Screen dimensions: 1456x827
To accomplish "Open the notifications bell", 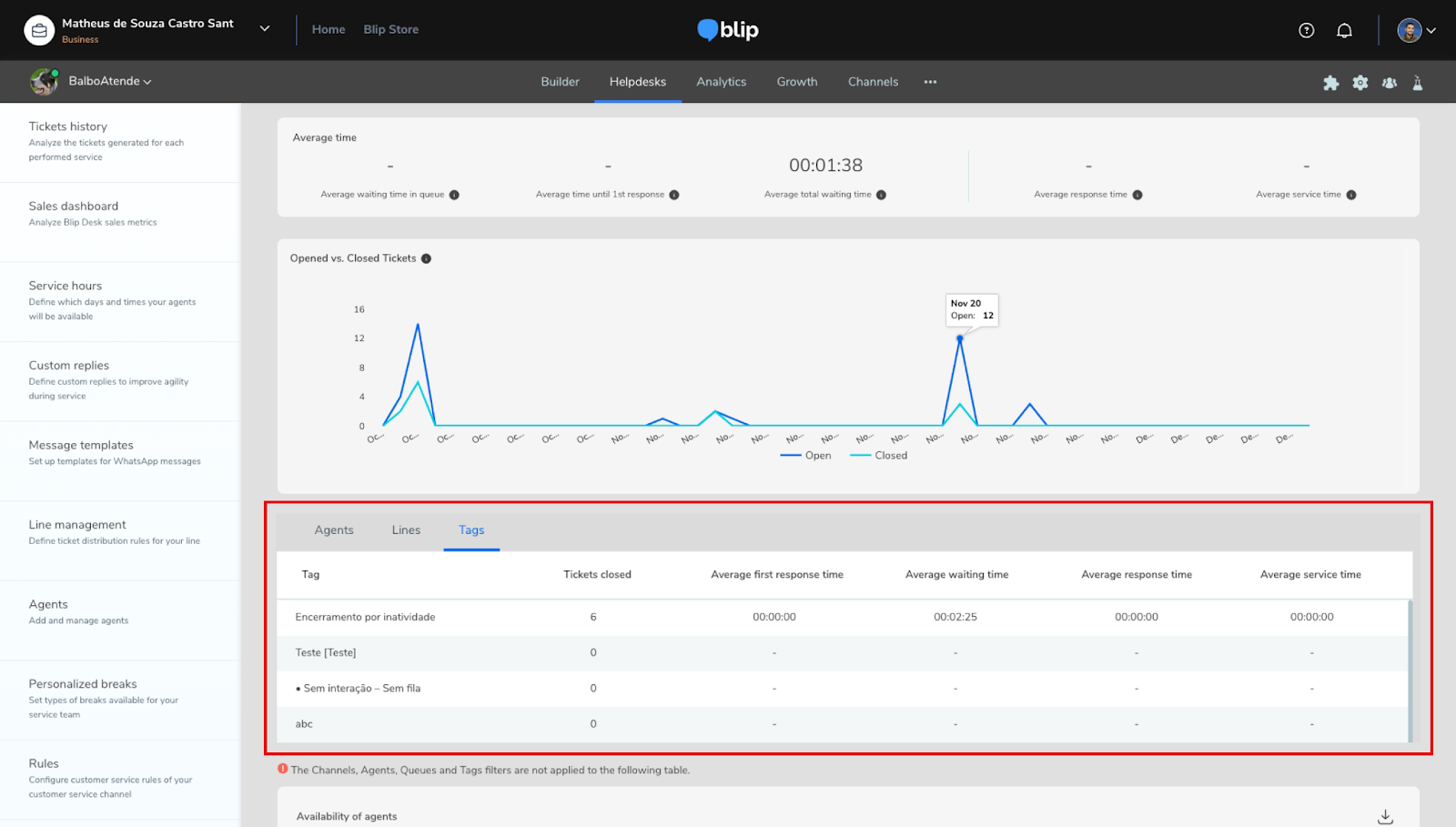I will (1344, 30).
